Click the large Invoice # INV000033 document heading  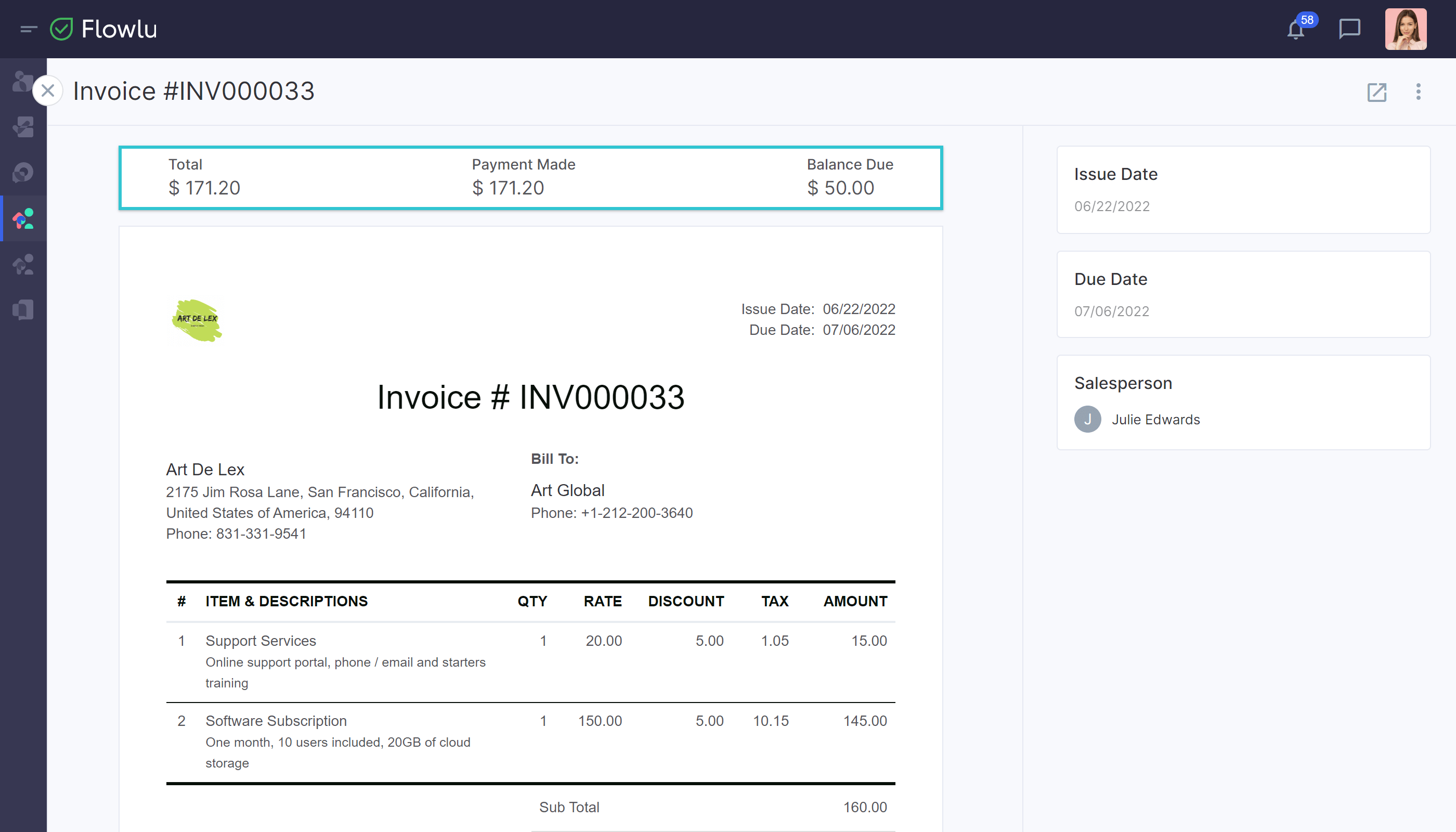coord(531,397)
